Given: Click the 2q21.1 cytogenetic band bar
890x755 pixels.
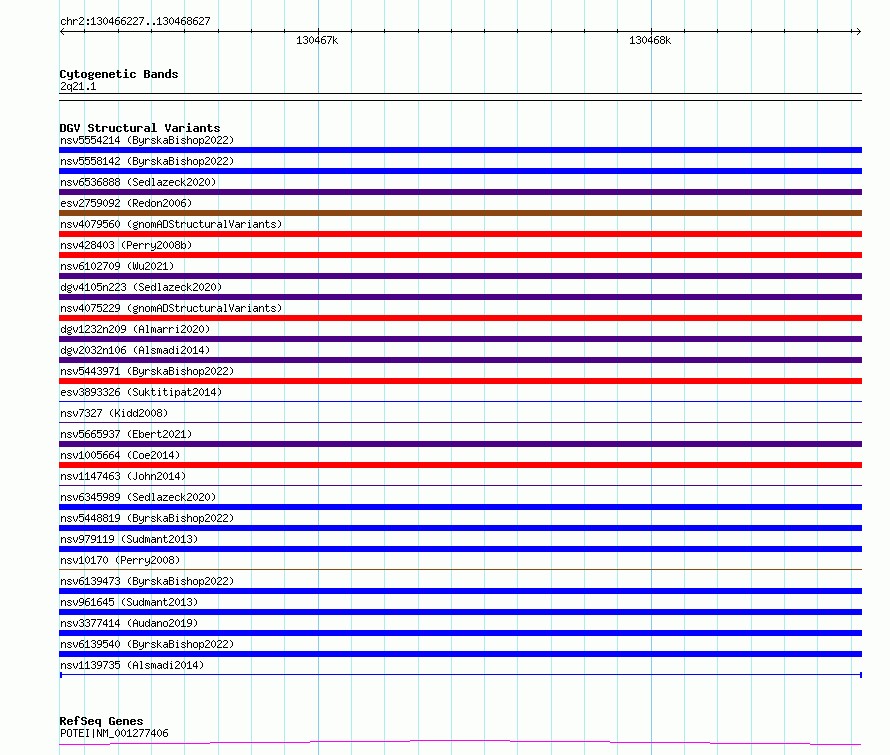Looking at the screenshot, I should 460,97.
